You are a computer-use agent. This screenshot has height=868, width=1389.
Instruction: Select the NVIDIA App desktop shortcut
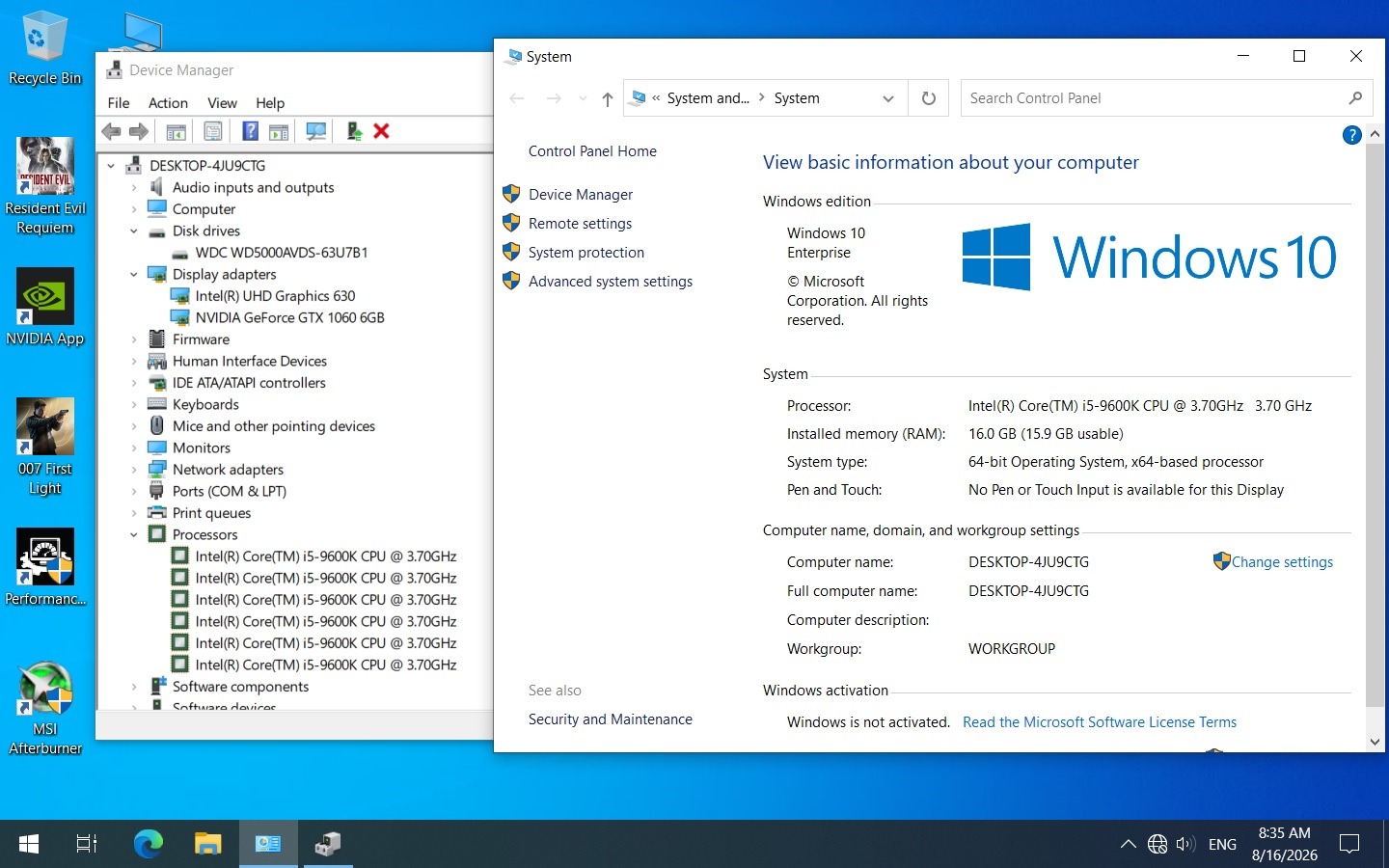coord(44,307)
